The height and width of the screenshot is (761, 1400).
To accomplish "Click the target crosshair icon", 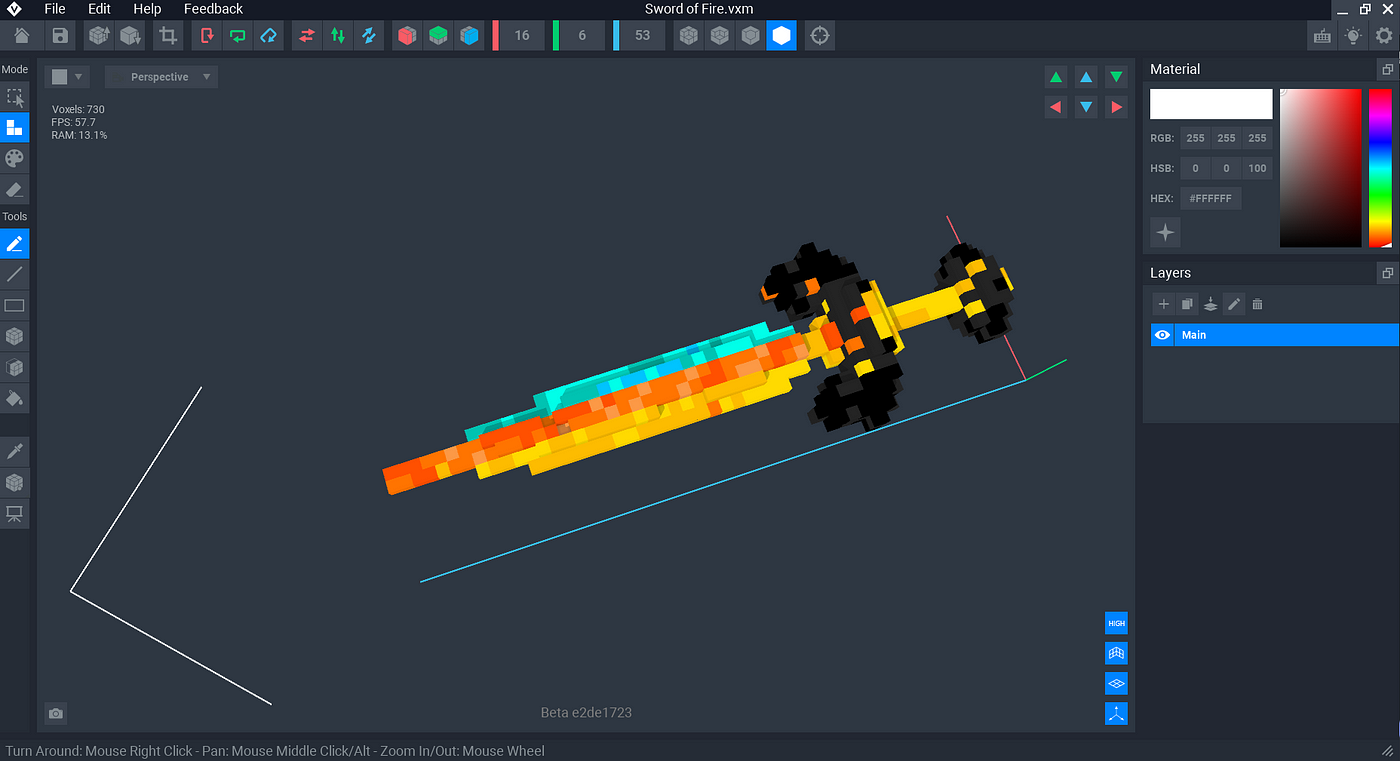I will 820,36.
